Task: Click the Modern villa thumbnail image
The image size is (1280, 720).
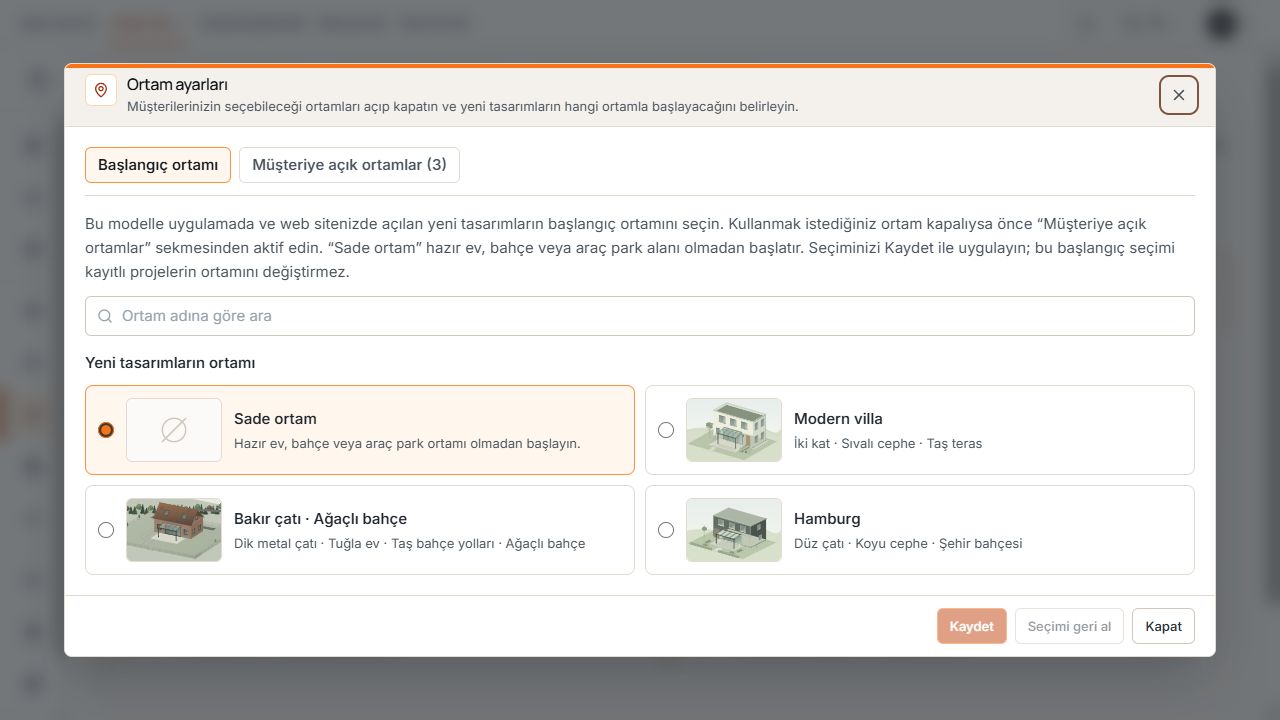Action: click(x=734, y=430)
